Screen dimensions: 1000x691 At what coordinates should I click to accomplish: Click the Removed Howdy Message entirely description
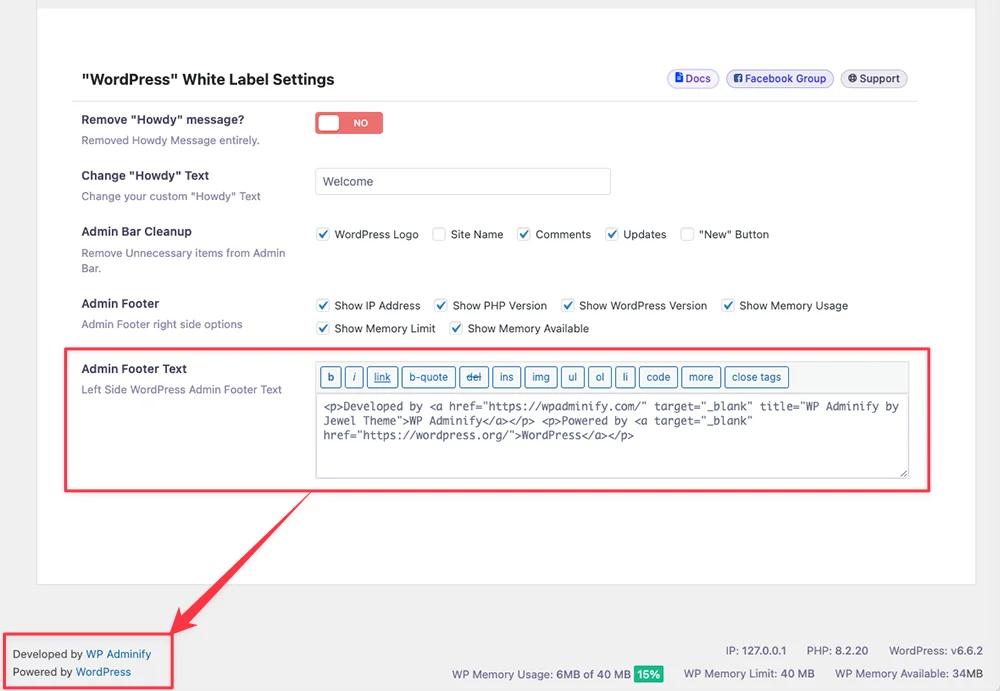[x=170, y=140]
